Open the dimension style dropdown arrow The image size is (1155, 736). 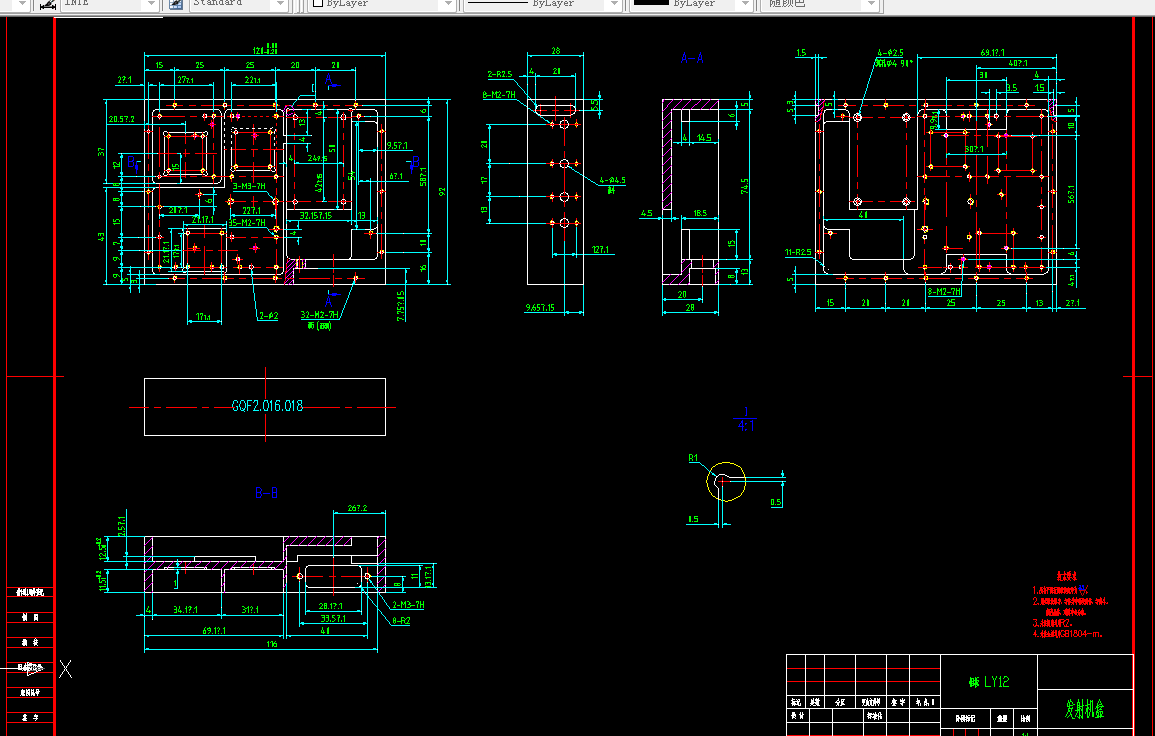[150, 4]
